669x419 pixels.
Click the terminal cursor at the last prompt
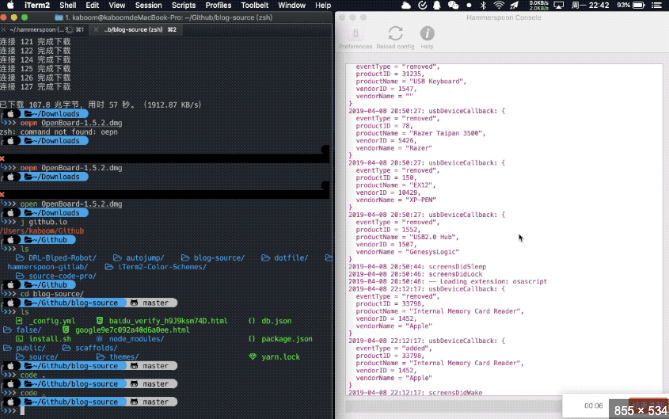pos(22,410)
